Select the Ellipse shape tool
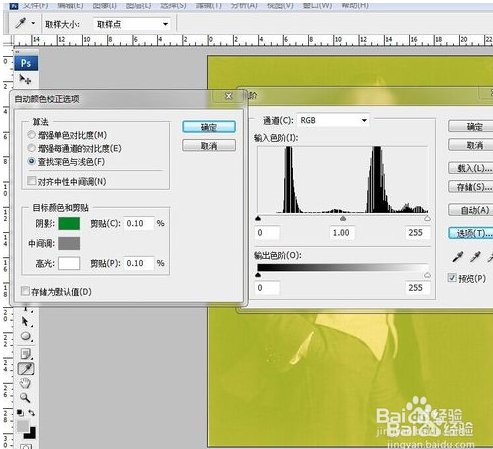493x449 pixels. pyautogui.click(x=26, y=336)
